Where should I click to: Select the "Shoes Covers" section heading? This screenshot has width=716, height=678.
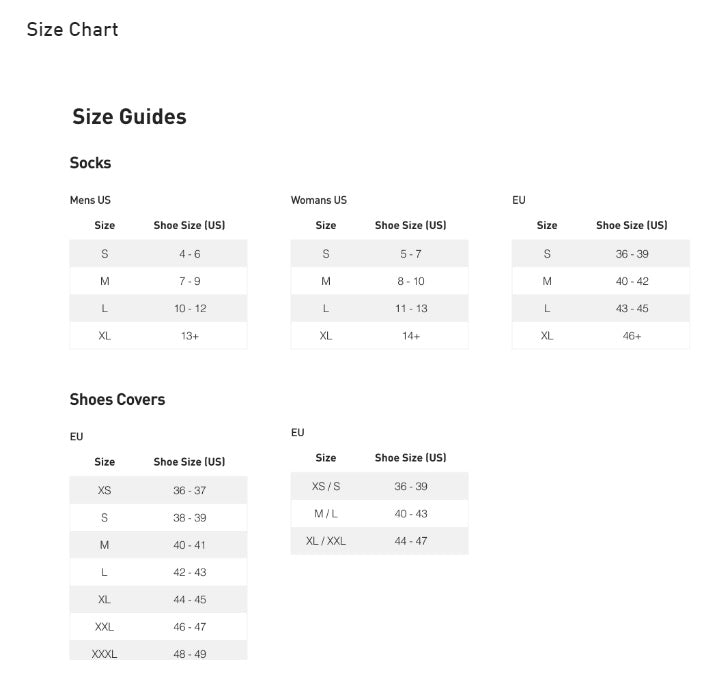tap(117, 399)
